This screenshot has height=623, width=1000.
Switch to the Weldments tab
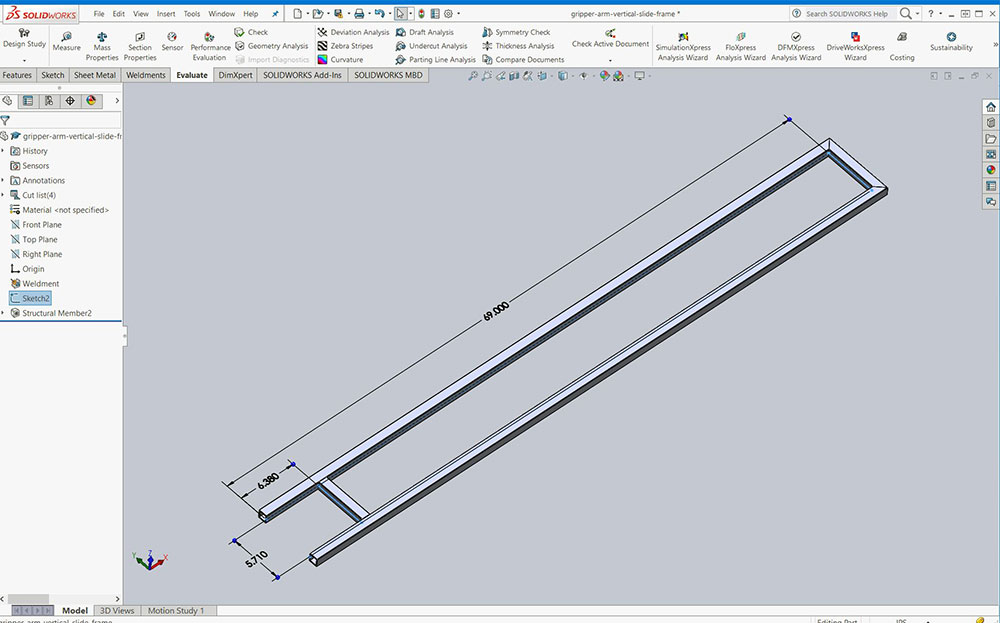pos(146,75)
